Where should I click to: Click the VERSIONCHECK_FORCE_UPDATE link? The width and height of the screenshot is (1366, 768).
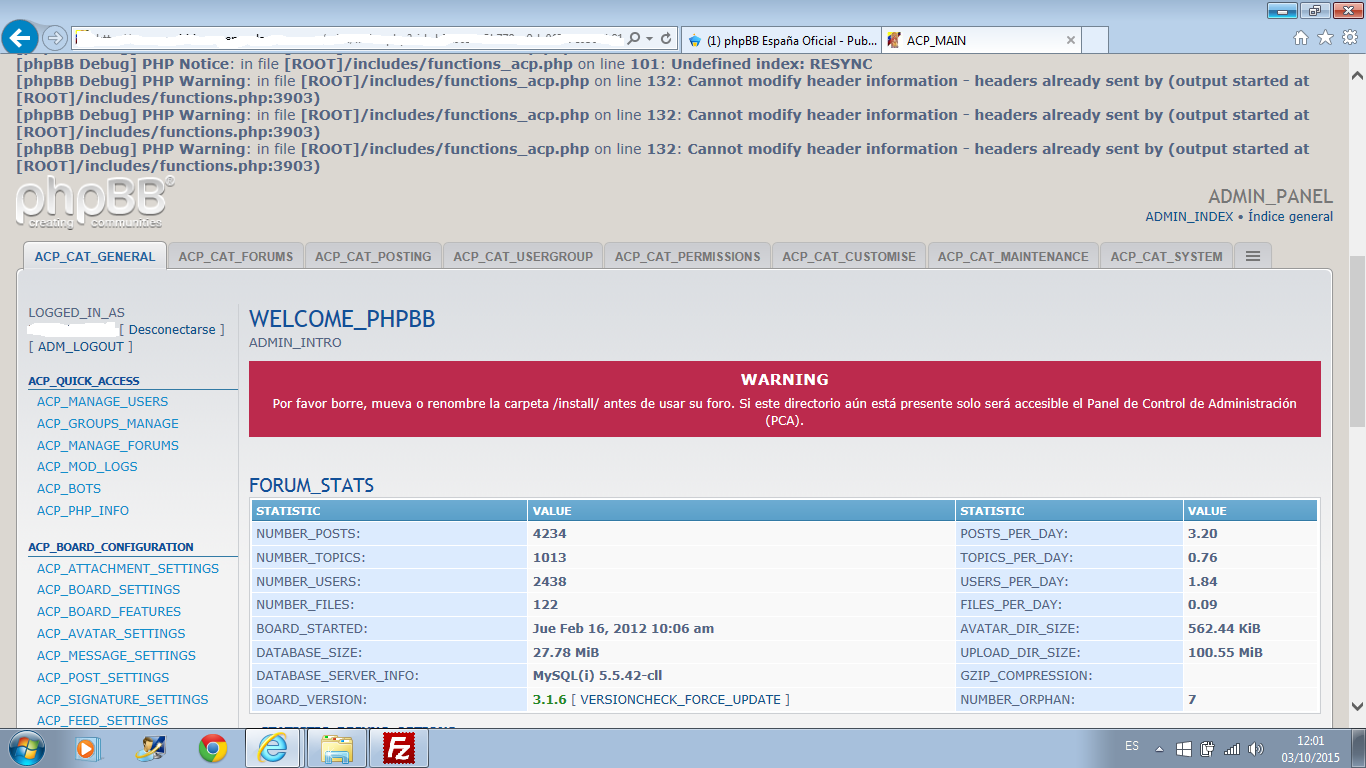[x=680, y=700]
